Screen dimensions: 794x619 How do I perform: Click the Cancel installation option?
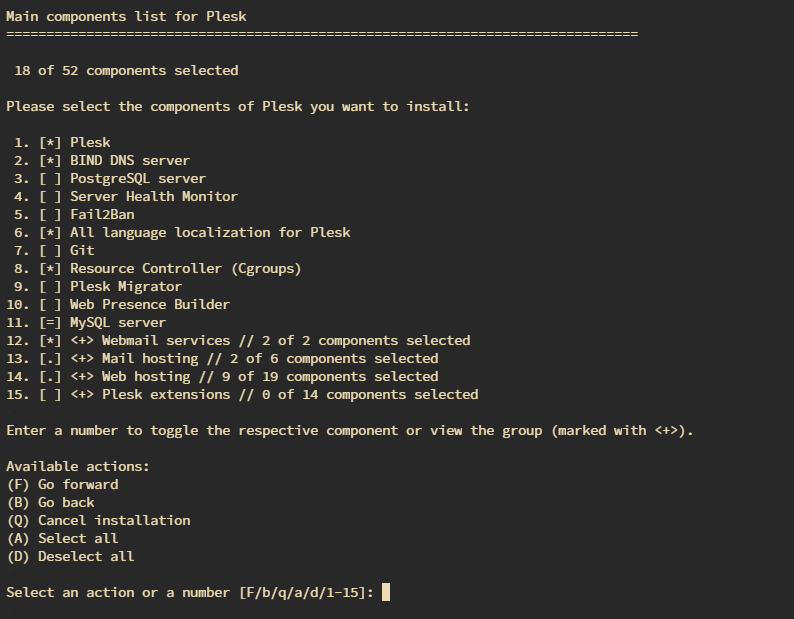pyautogui.click(x=98, y=520)
